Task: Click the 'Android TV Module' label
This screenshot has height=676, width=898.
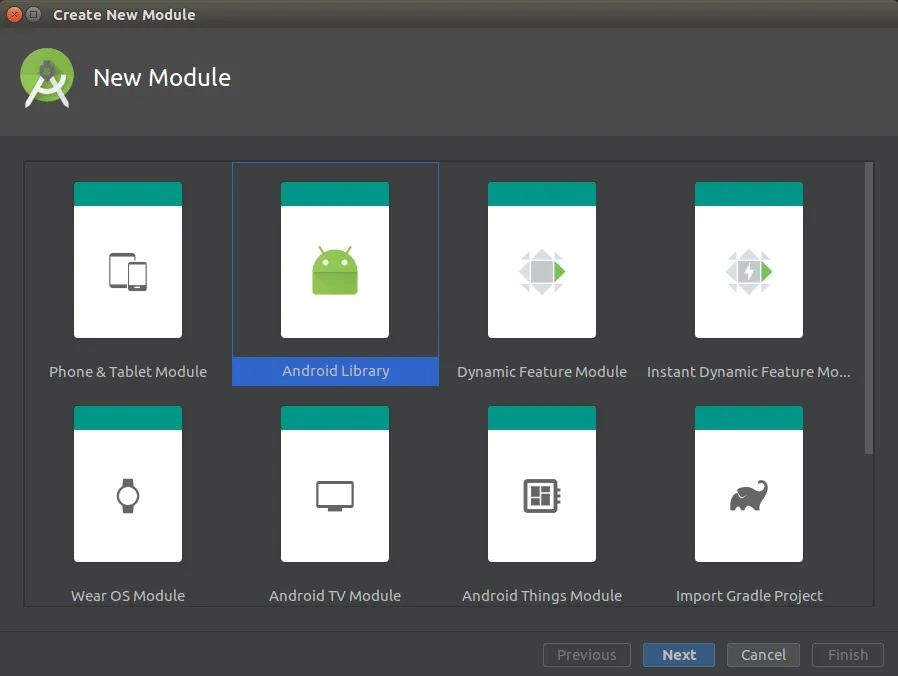Action: click(335, 596)
